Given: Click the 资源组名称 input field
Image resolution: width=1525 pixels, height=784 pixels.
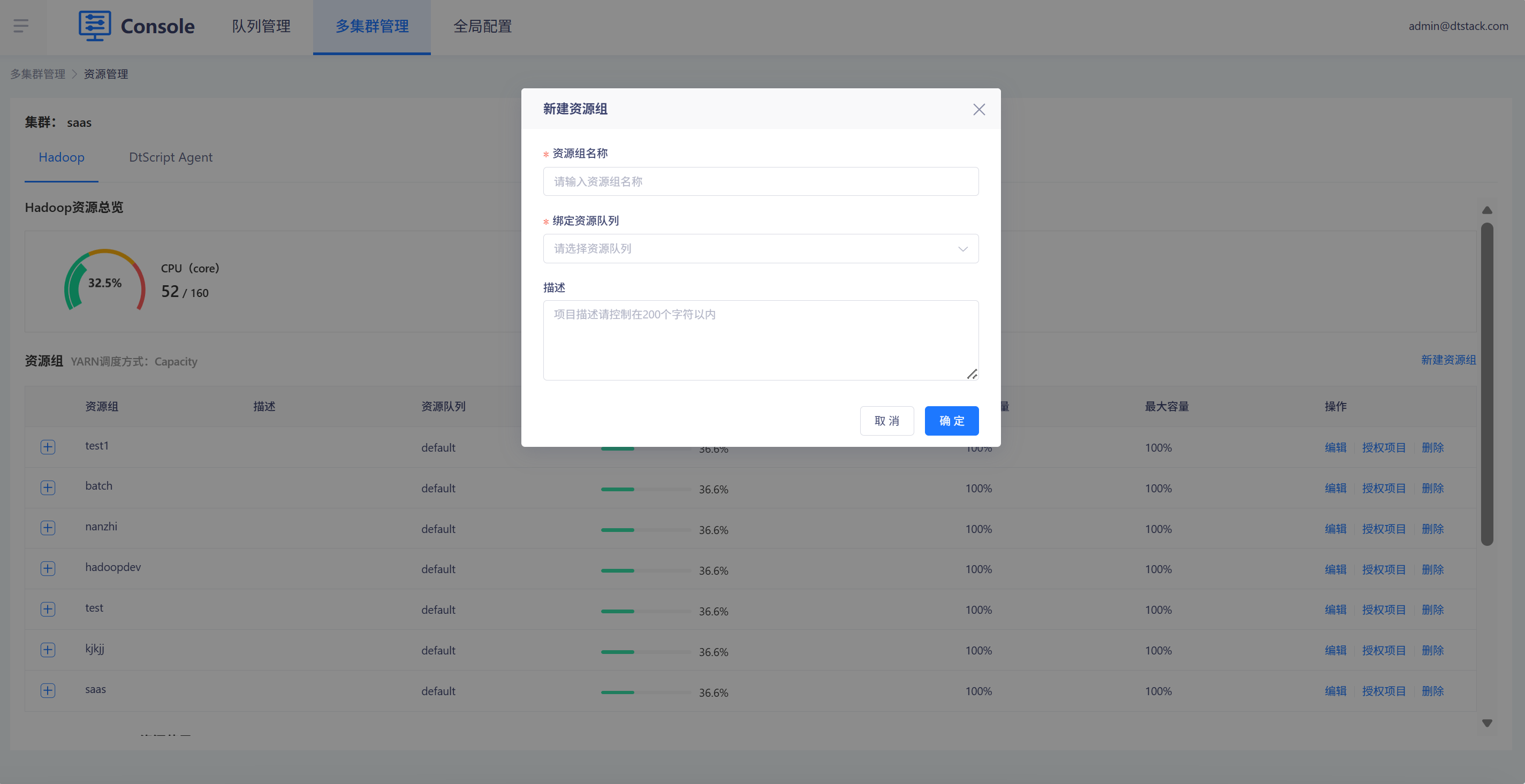Looking at the screenshot, I should coord(761,181).
